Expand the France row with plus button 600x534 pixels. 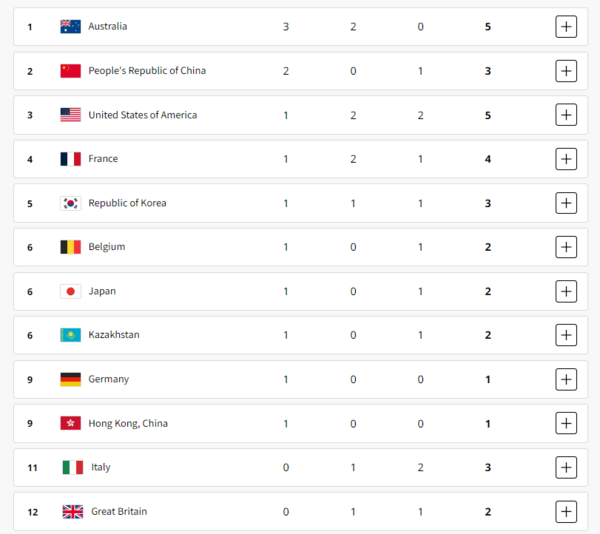[x=566, y=159]
